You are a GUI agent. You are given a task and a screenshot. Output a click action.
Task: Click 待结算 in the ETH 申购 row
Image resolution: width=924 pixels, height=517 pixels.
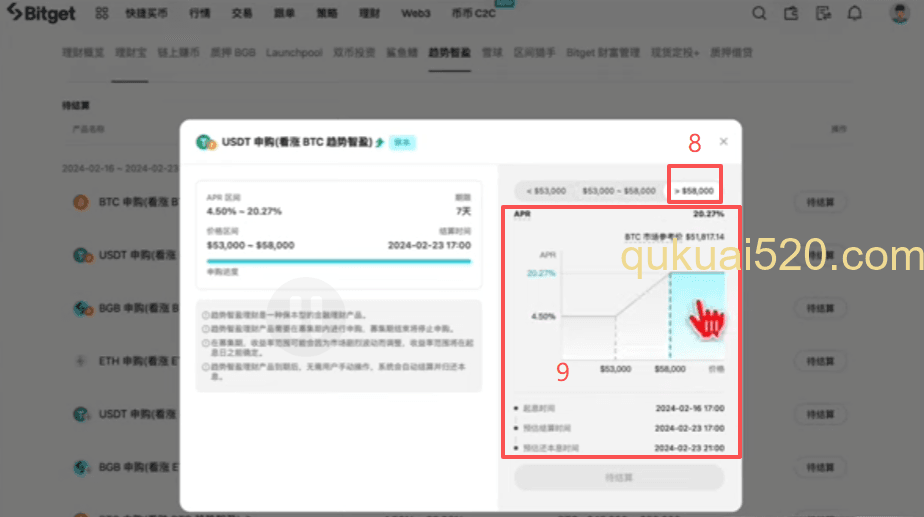820,361
